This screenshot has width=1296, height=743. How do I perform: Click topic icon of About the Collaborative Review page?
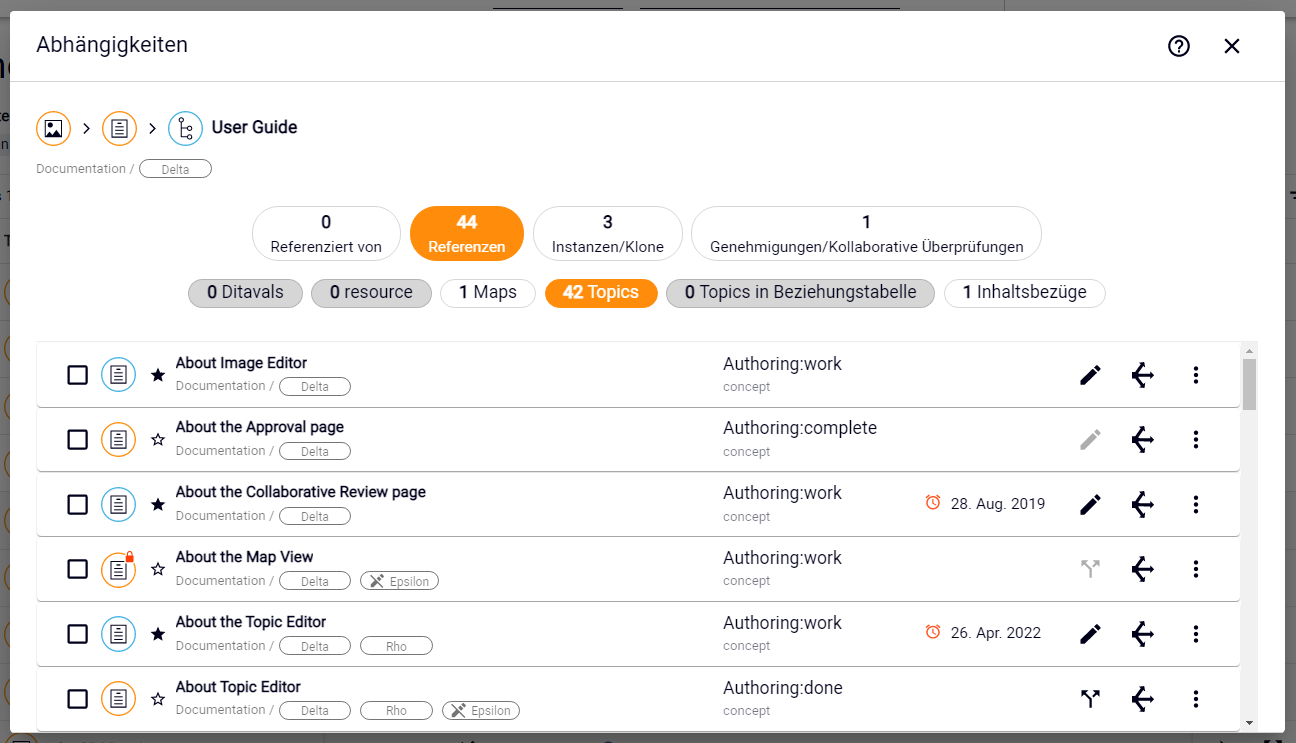click(x=118, y=505)
